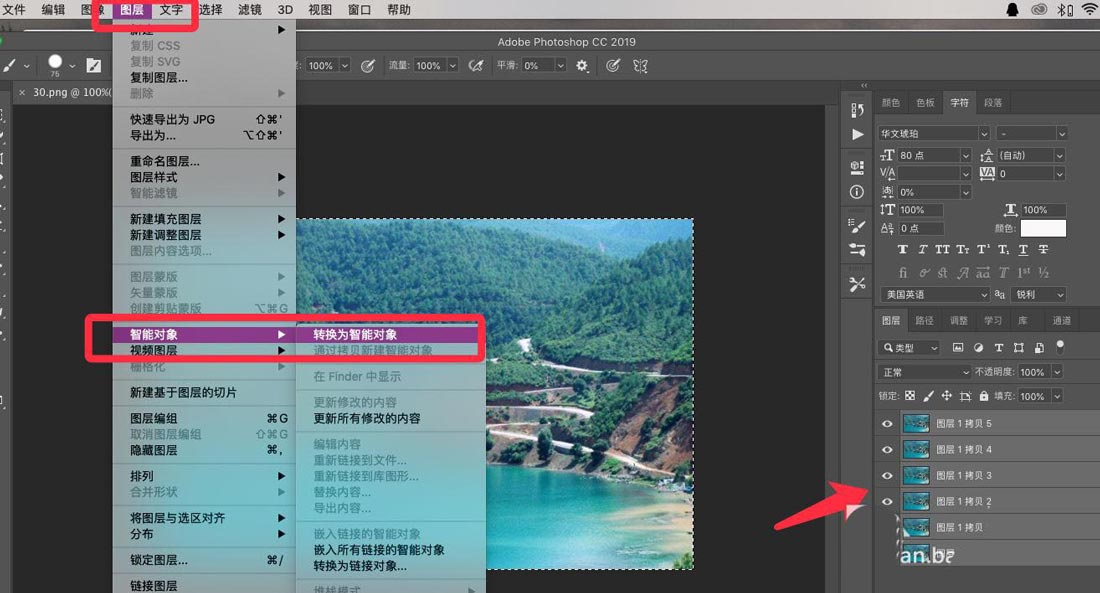
Task: Open the font family dropdown 华文琥珀
Action: pos(930,132)
